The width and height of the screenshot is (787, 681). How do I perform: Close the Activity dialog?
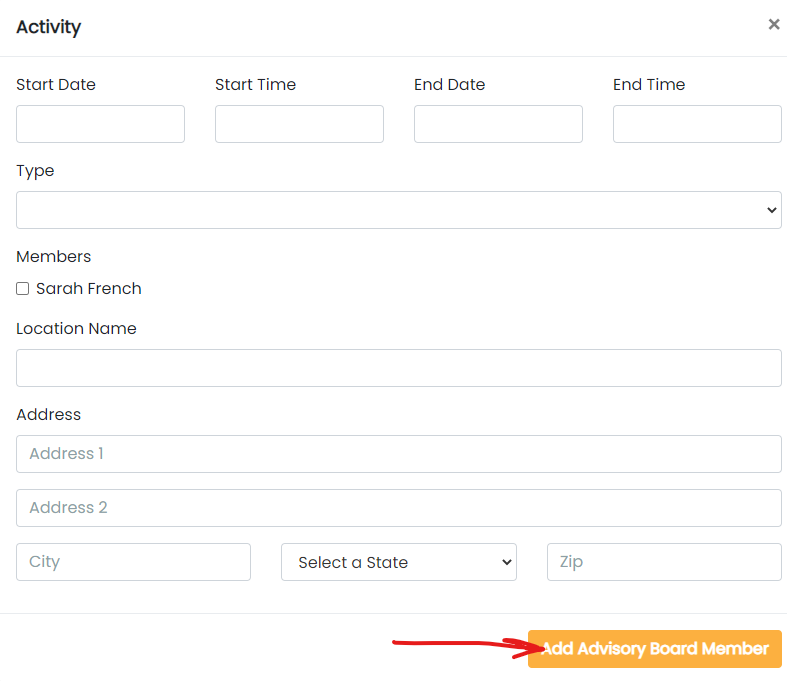(x=773, y=25)
